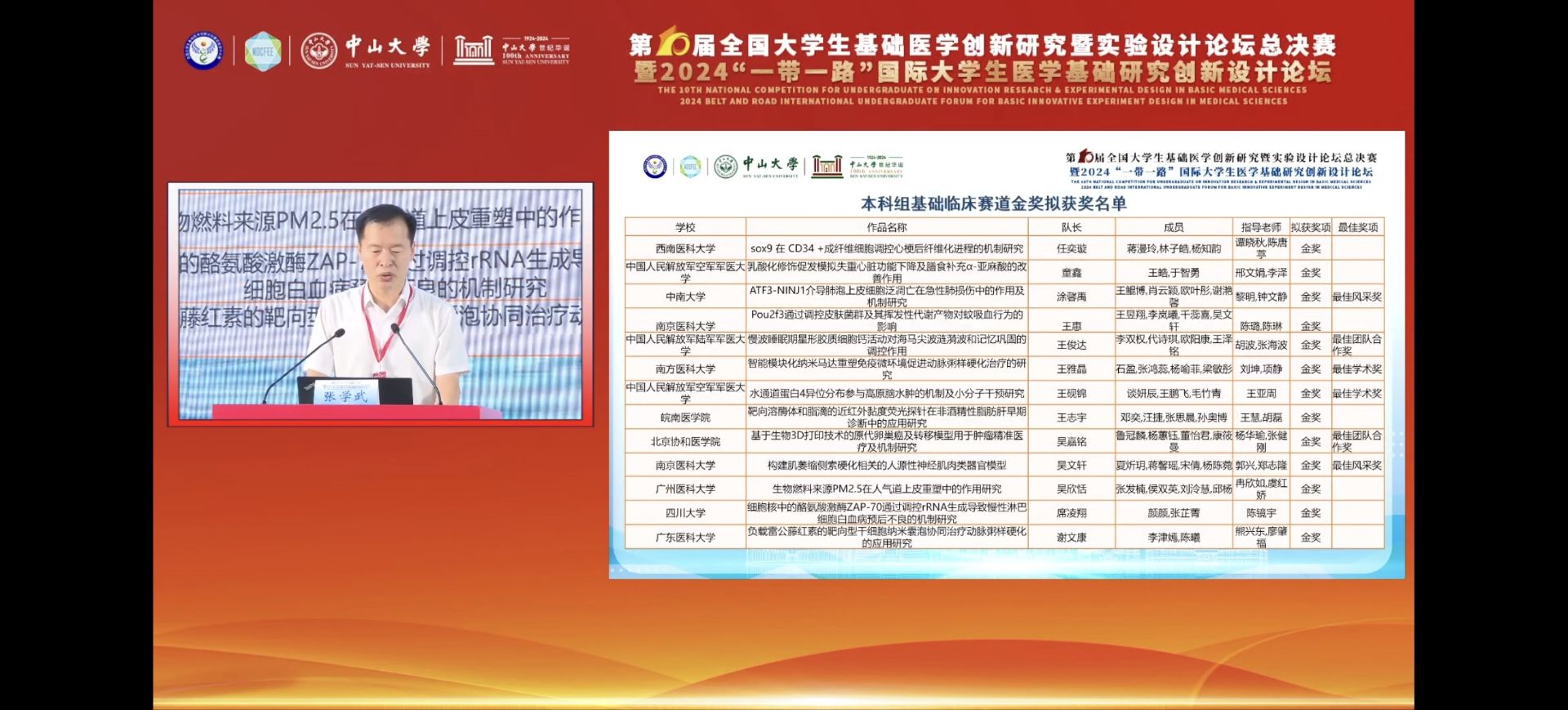
Task: Click the 最佳奖项 column header
Action: coord(1357,227)
